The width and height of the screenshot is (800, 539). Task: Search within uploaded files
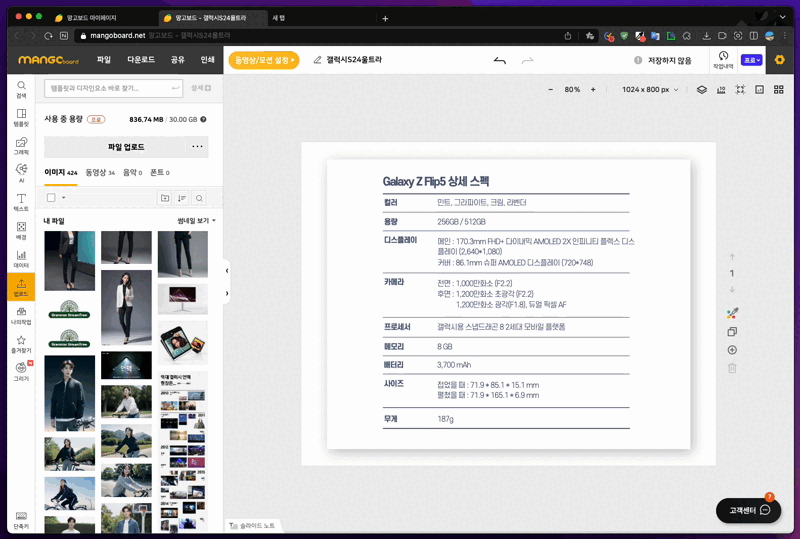pos(199,198)
